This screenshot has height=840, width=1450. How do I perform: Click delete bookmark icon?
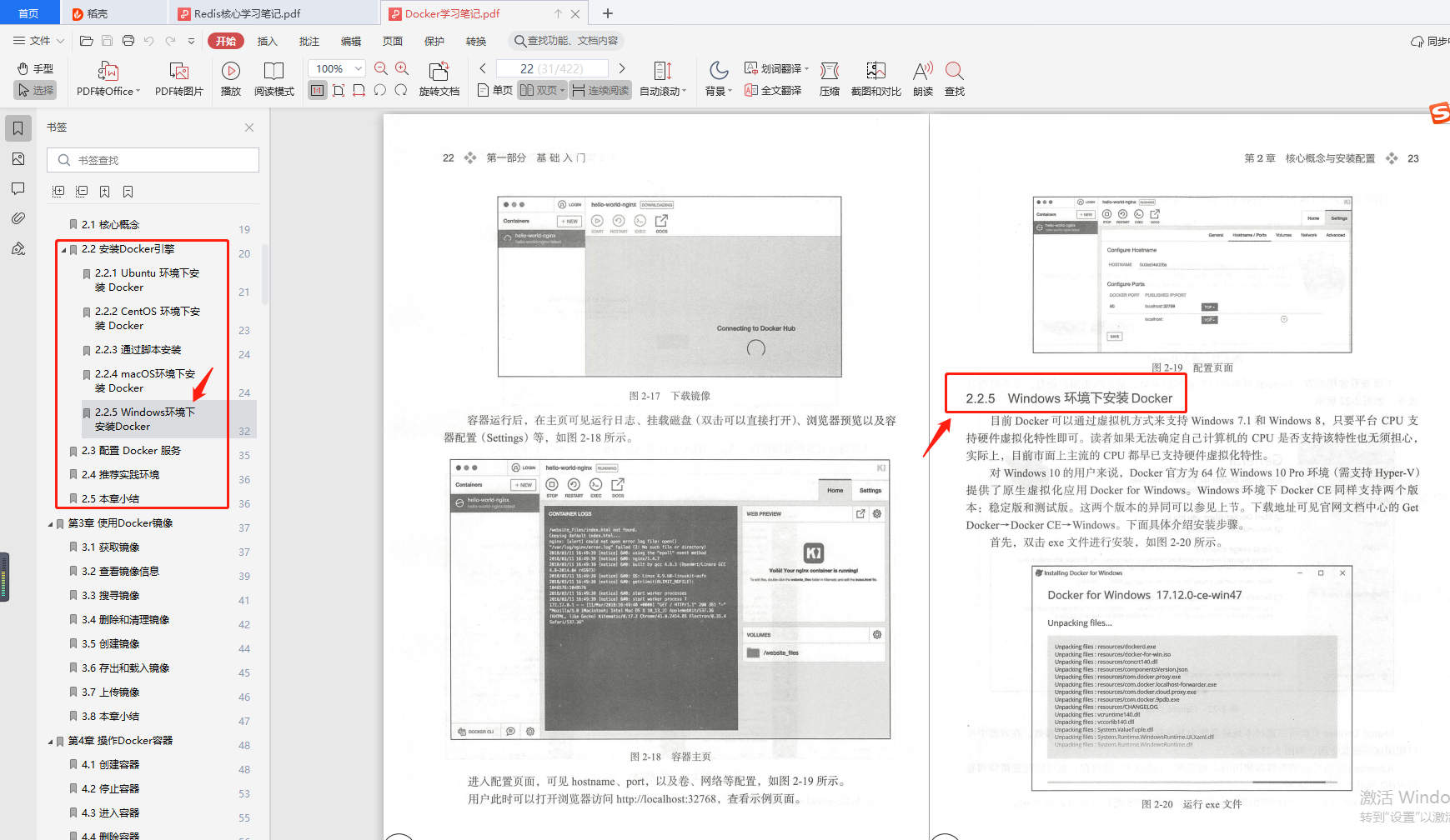click(128, 192)
